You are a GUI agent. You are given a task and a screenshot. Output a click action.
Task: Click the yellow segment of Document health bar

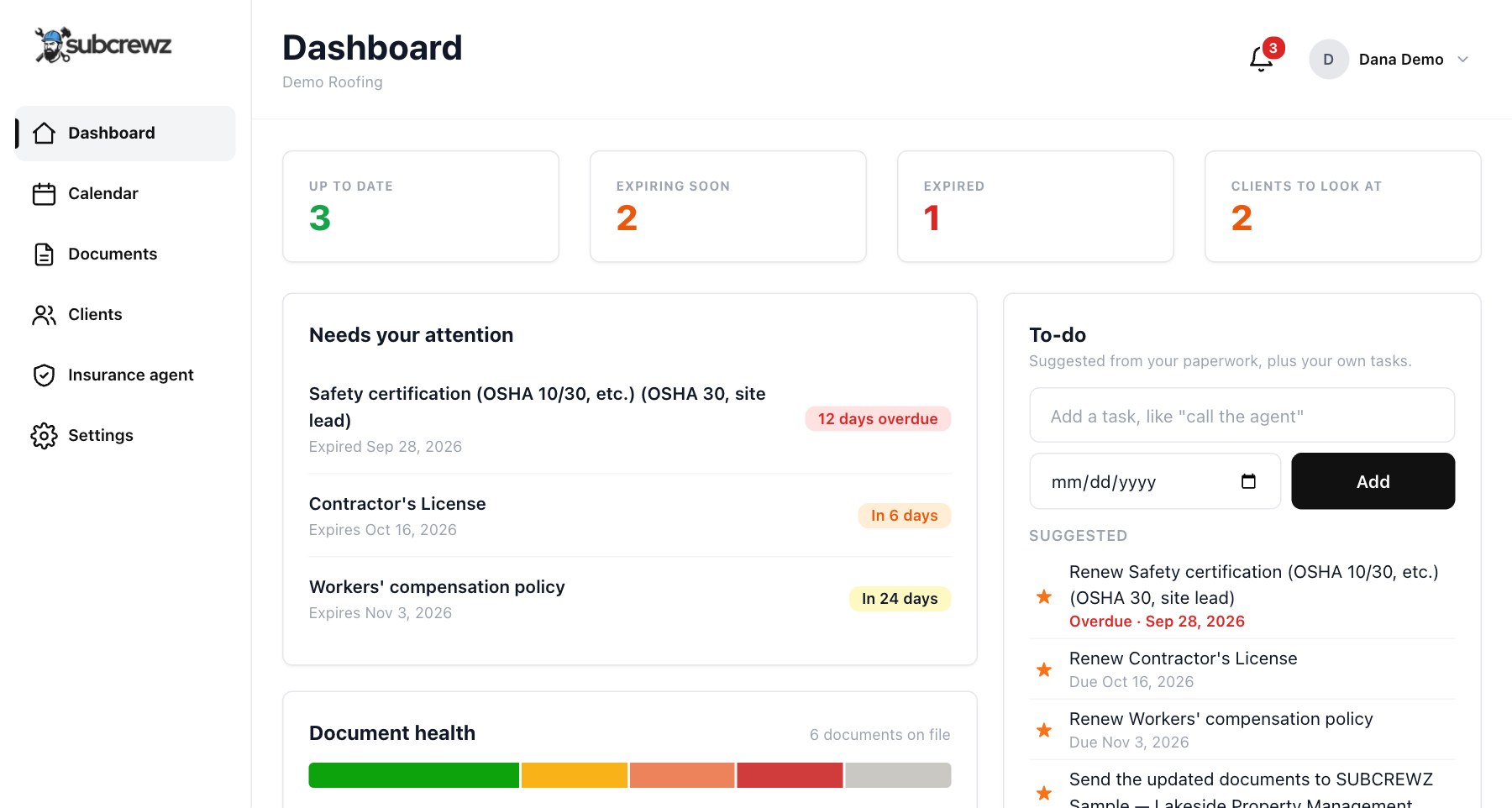coord(575,775)
